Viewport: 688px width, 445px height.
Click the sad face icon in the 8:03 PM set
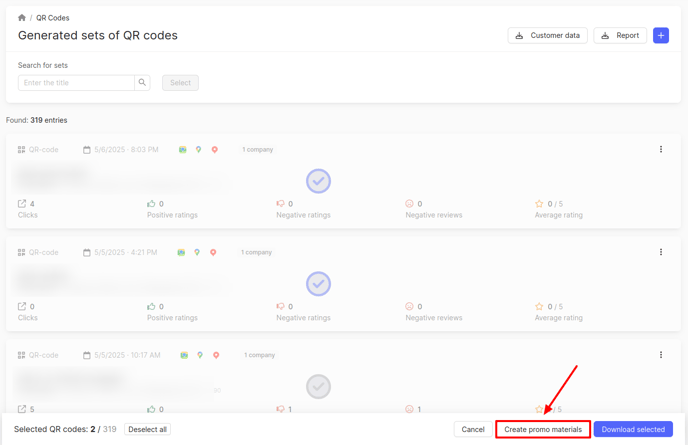point(409,204)
